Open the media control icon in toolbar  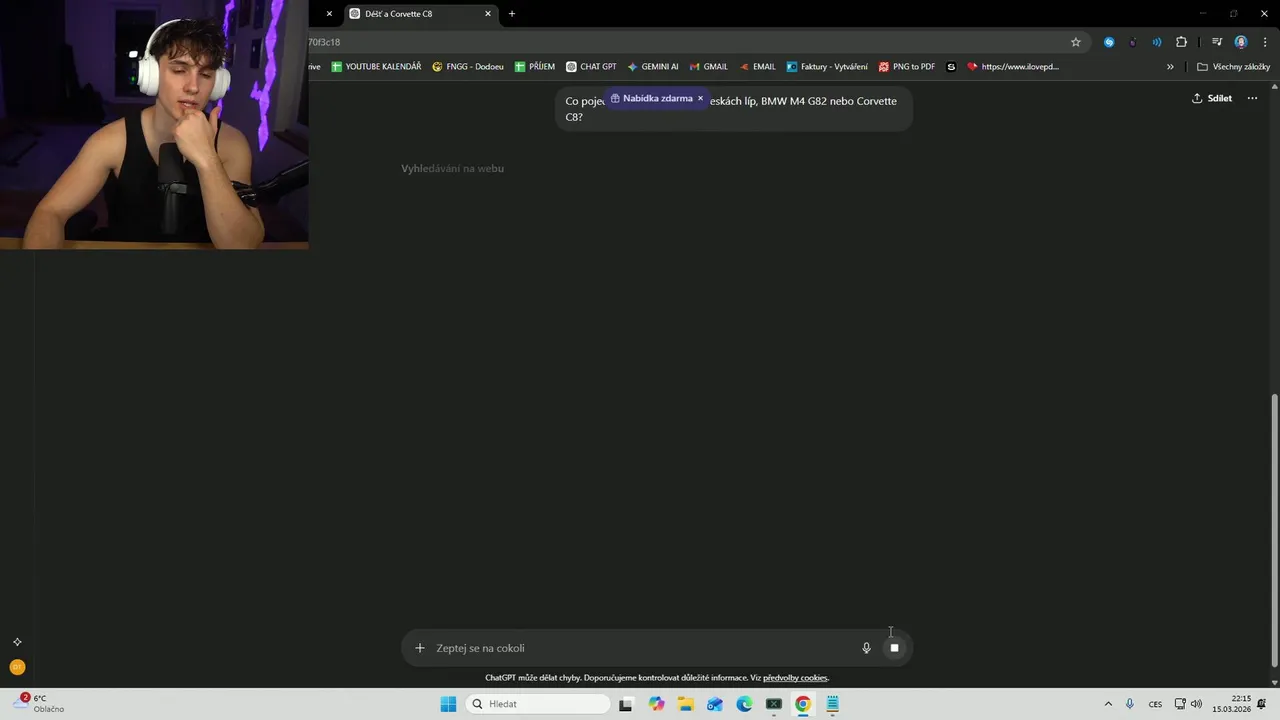(x=1217, y=42)
